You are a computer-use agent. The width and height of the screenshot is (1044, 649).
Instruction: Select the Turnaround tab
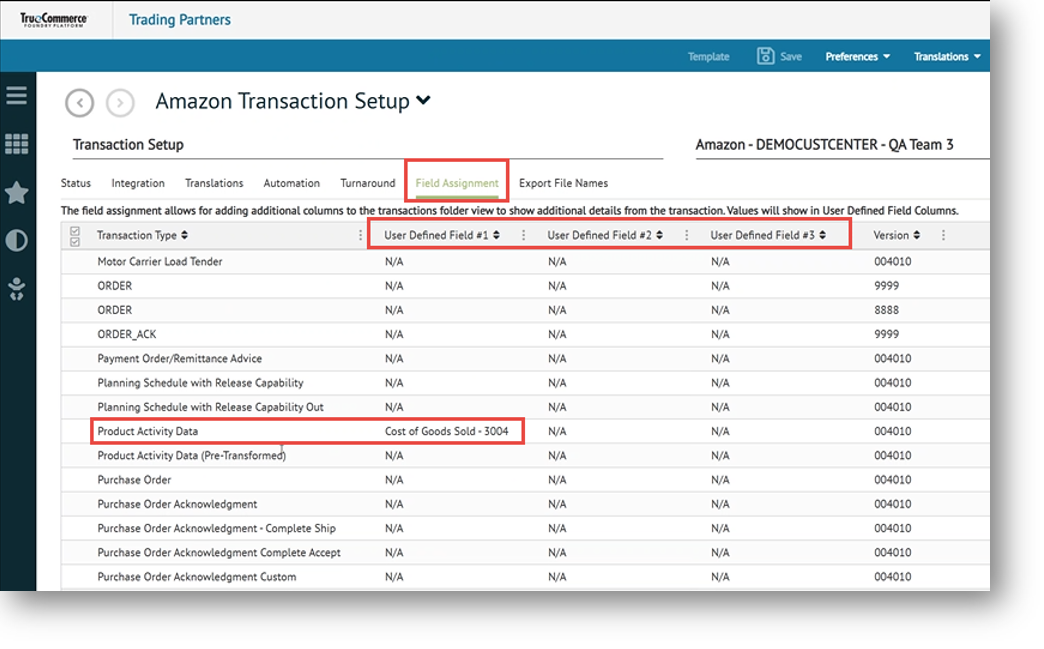[x=368, y=183]
